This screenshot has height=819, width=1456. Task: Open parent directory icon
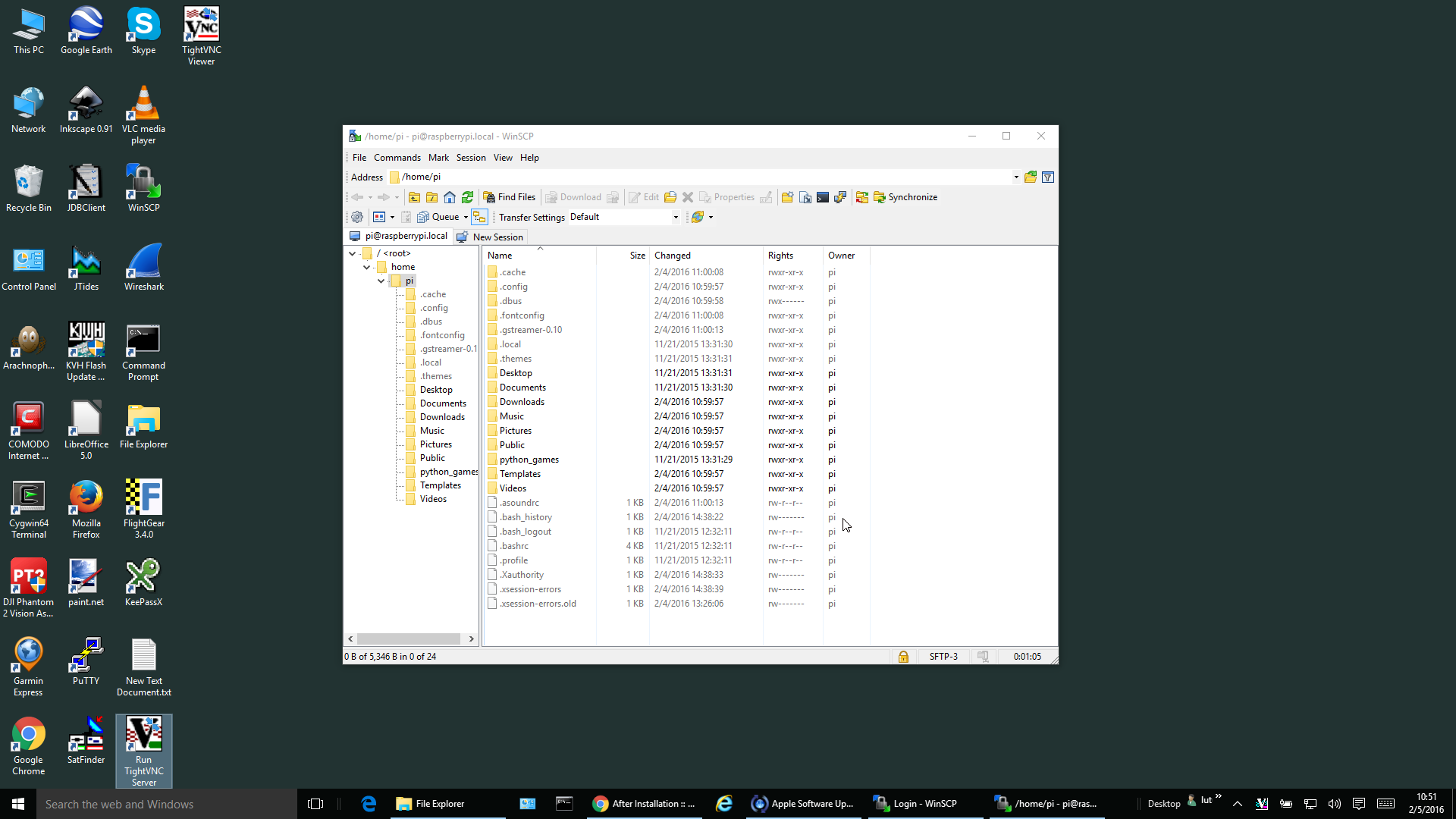pos(414,197)
